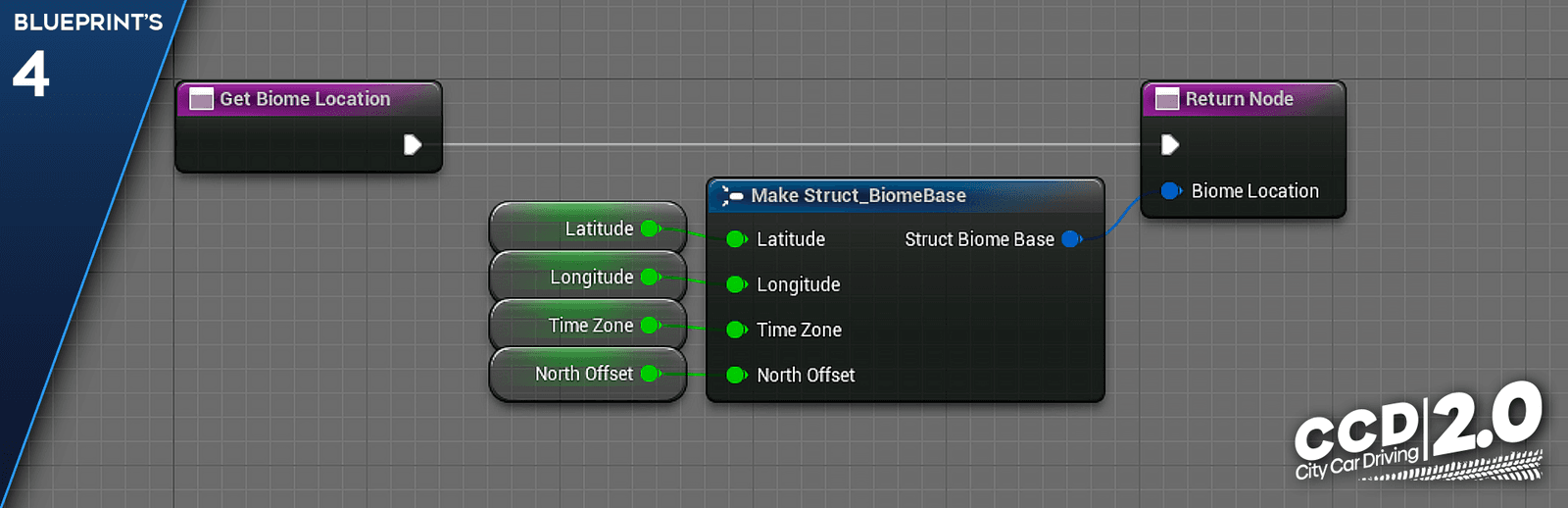Click North Offset input pin on Make Struct

tap(737, 375)
